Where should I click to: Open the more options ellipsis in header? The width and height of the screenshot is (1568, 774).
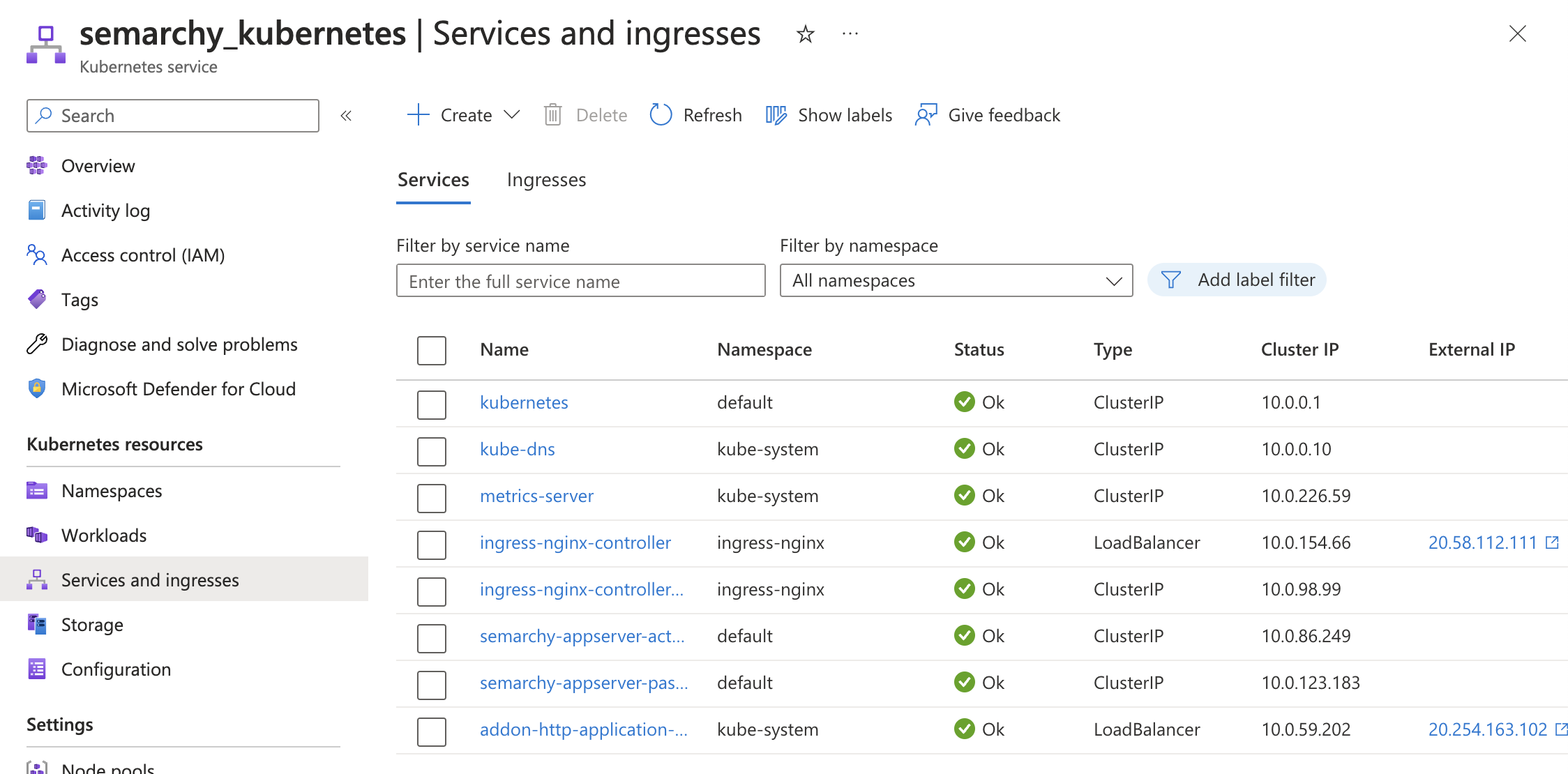tap(850, 33)
